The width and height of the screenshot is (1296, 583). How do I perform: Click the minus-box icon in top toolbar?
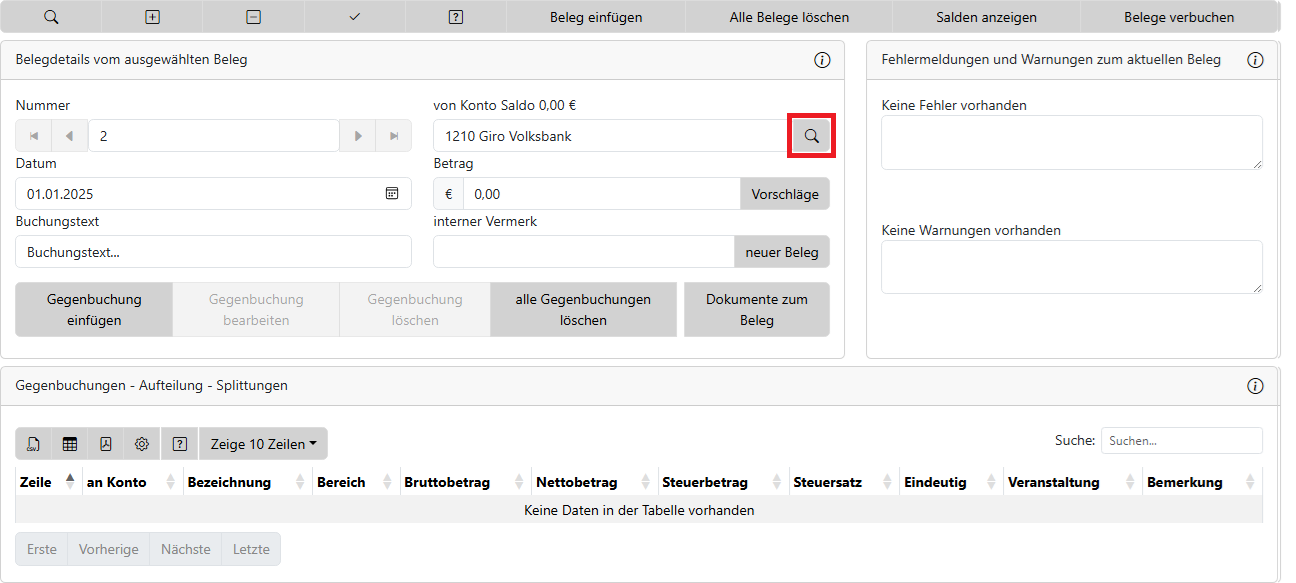(254, 17)
